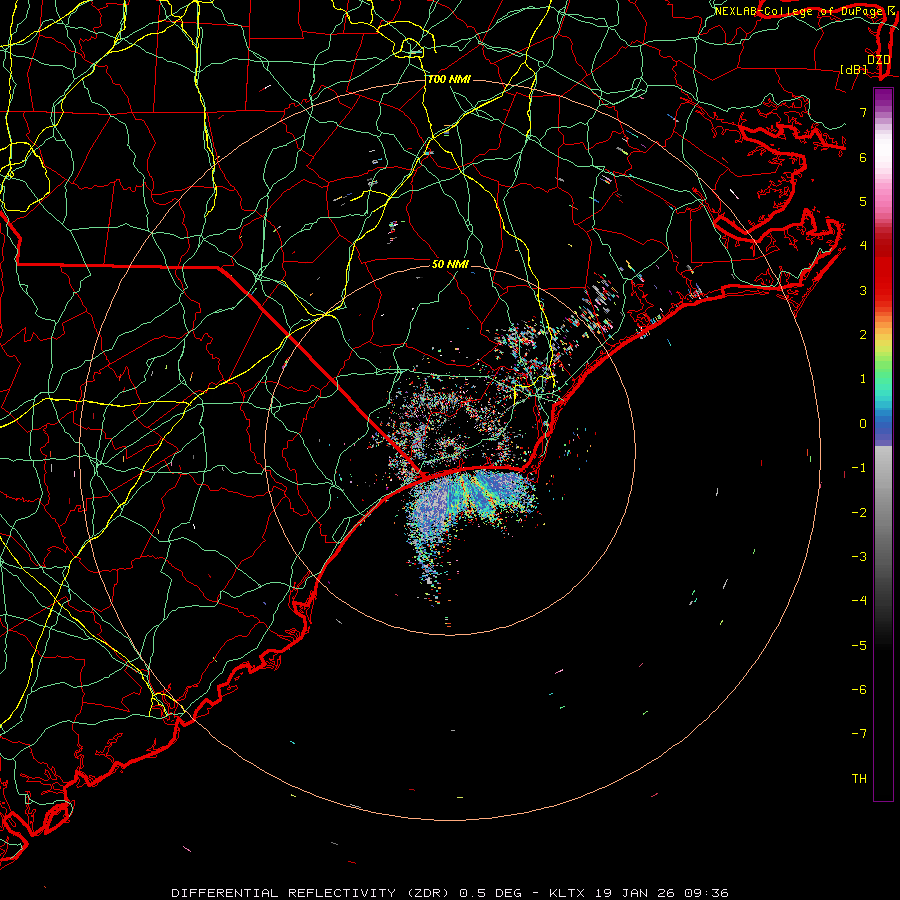Click the [dB] unit label above color scale
Image resolution: width=900 pixels, height=900 pixels.
click(x=854, y=70)
